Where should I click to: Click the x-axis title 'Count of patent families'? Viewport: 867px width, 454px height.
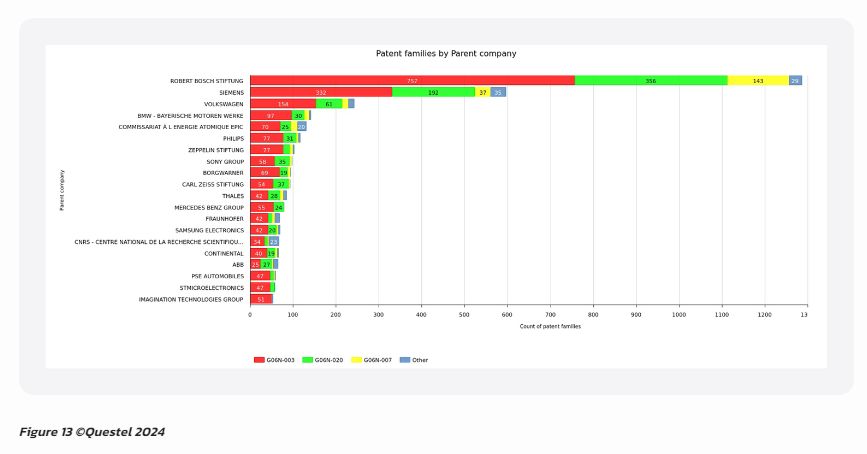[550, 326]
